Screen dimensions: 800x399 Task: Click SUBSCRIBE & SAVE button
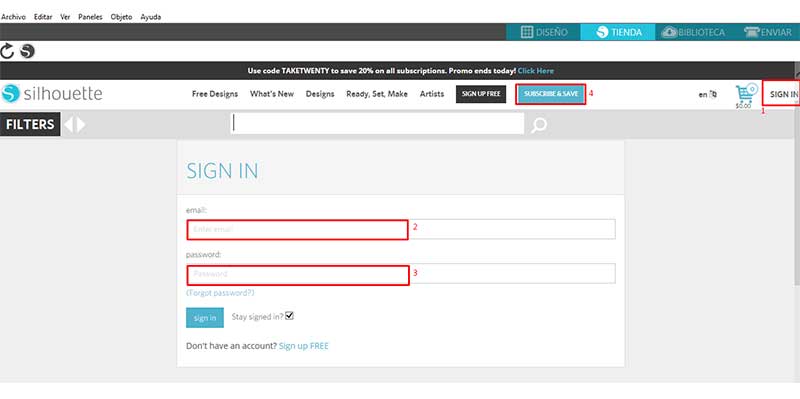click(551, 94)
